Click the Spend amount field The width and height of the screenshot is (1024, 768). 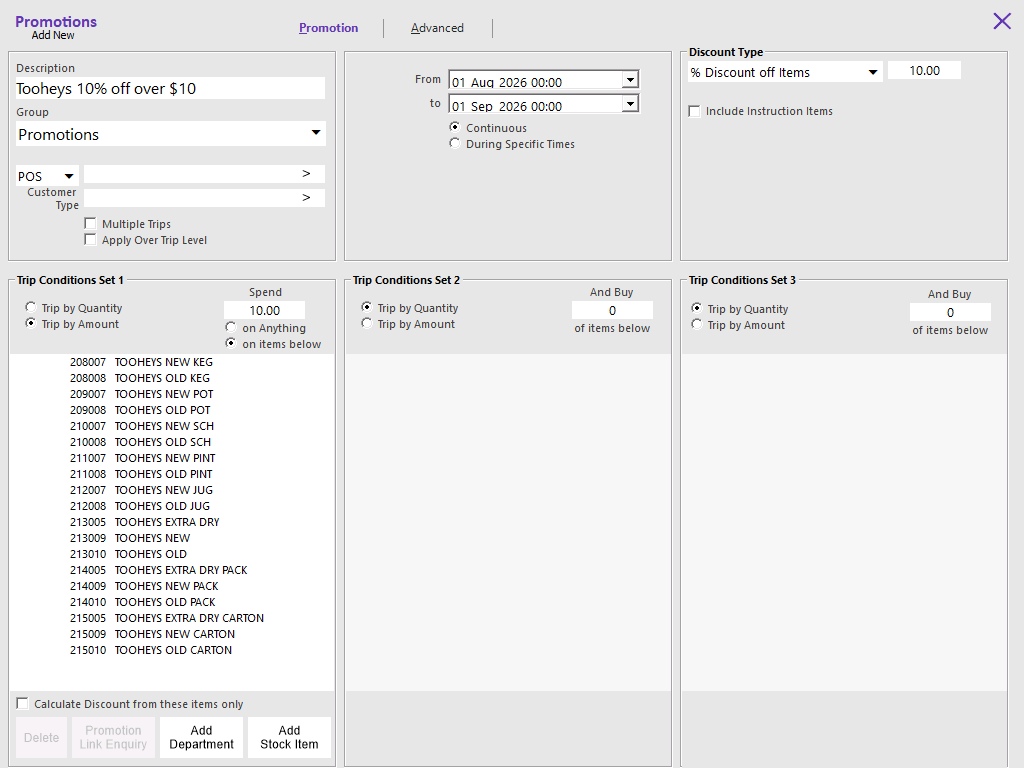coord(264,310)
